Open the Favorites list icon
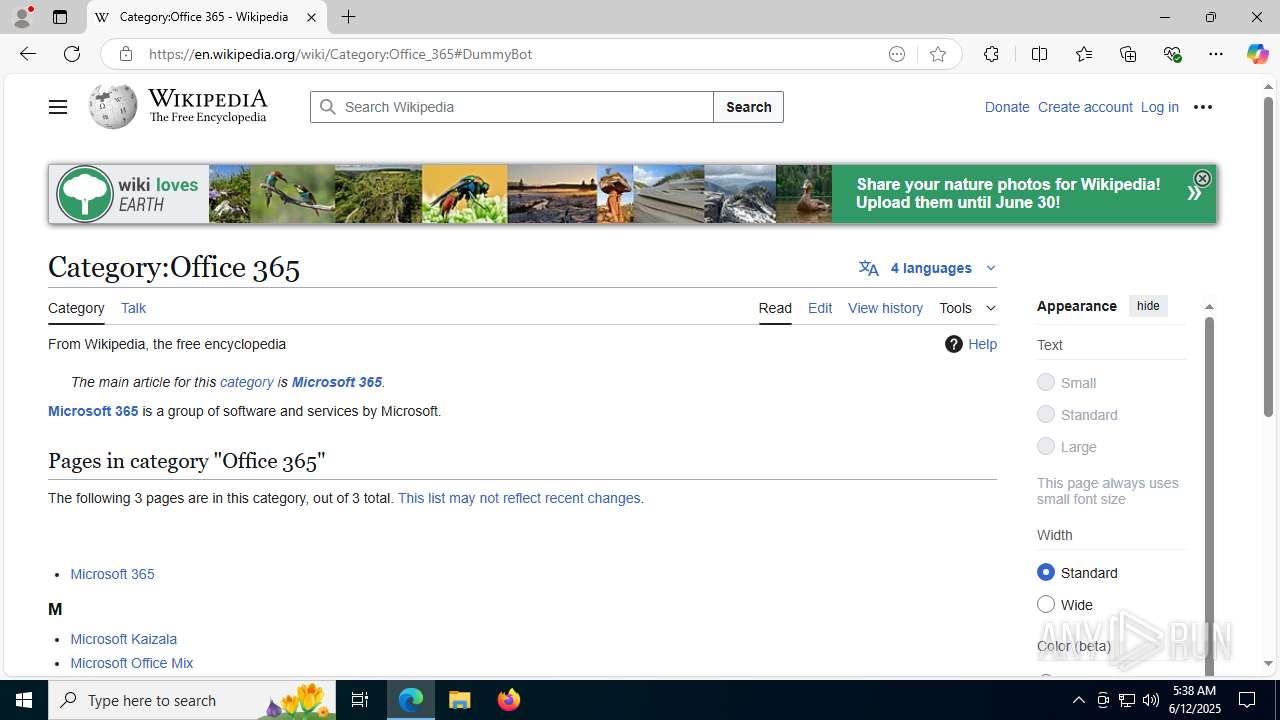The width and height of the screenshot is (1280, 720). coord(1084,54)
